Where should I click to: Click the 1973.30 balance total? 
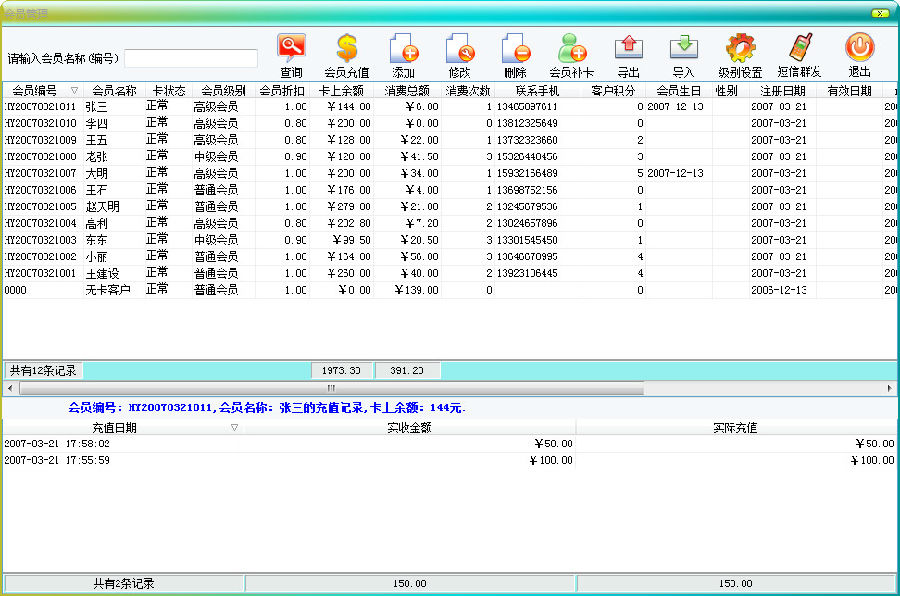pos(341,370)
